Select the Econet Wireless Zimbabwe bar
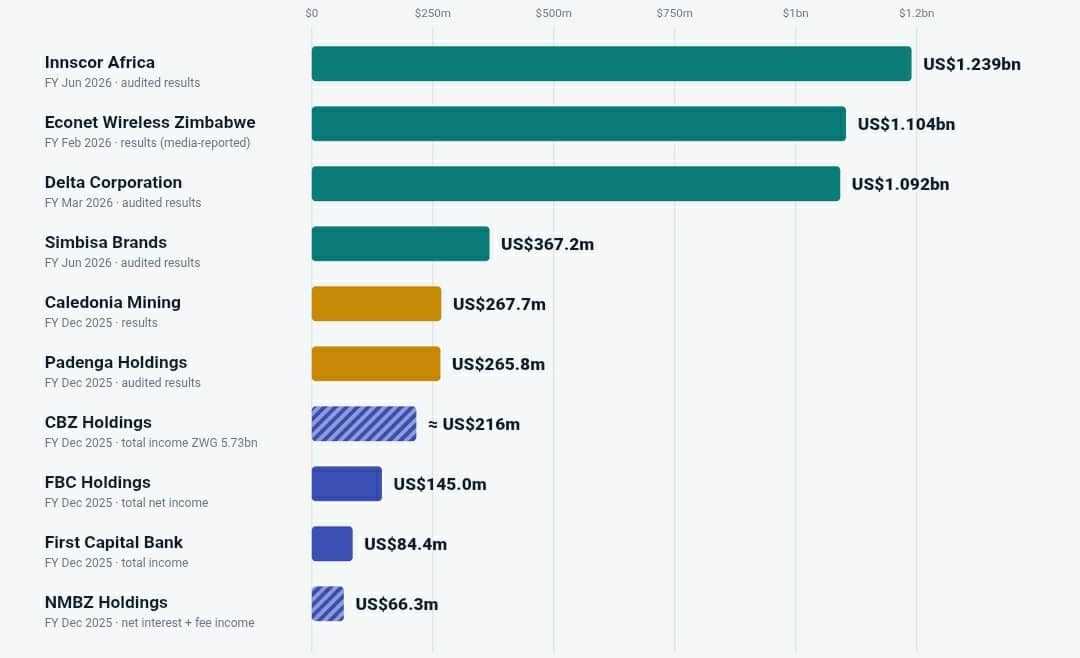This screenshot has height=658, width=1080. (x=579, y=124)
